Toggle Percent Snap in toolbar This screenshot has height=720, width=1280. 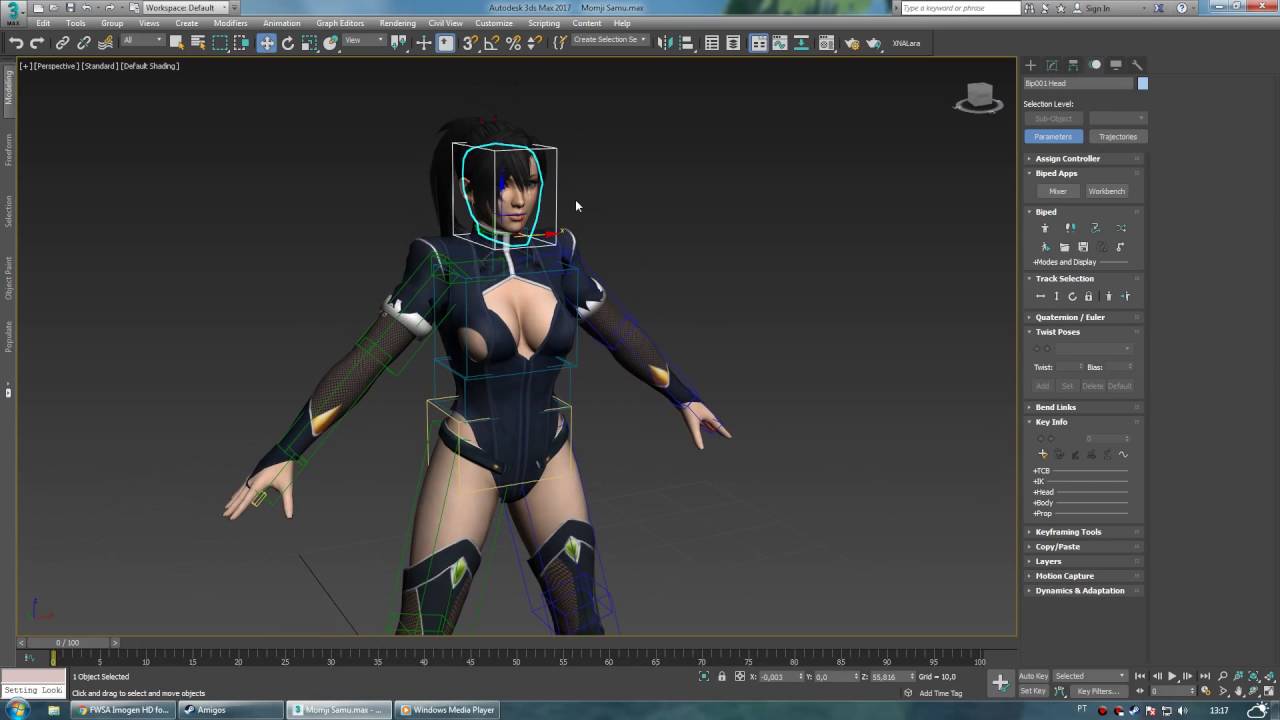[513, 43]
